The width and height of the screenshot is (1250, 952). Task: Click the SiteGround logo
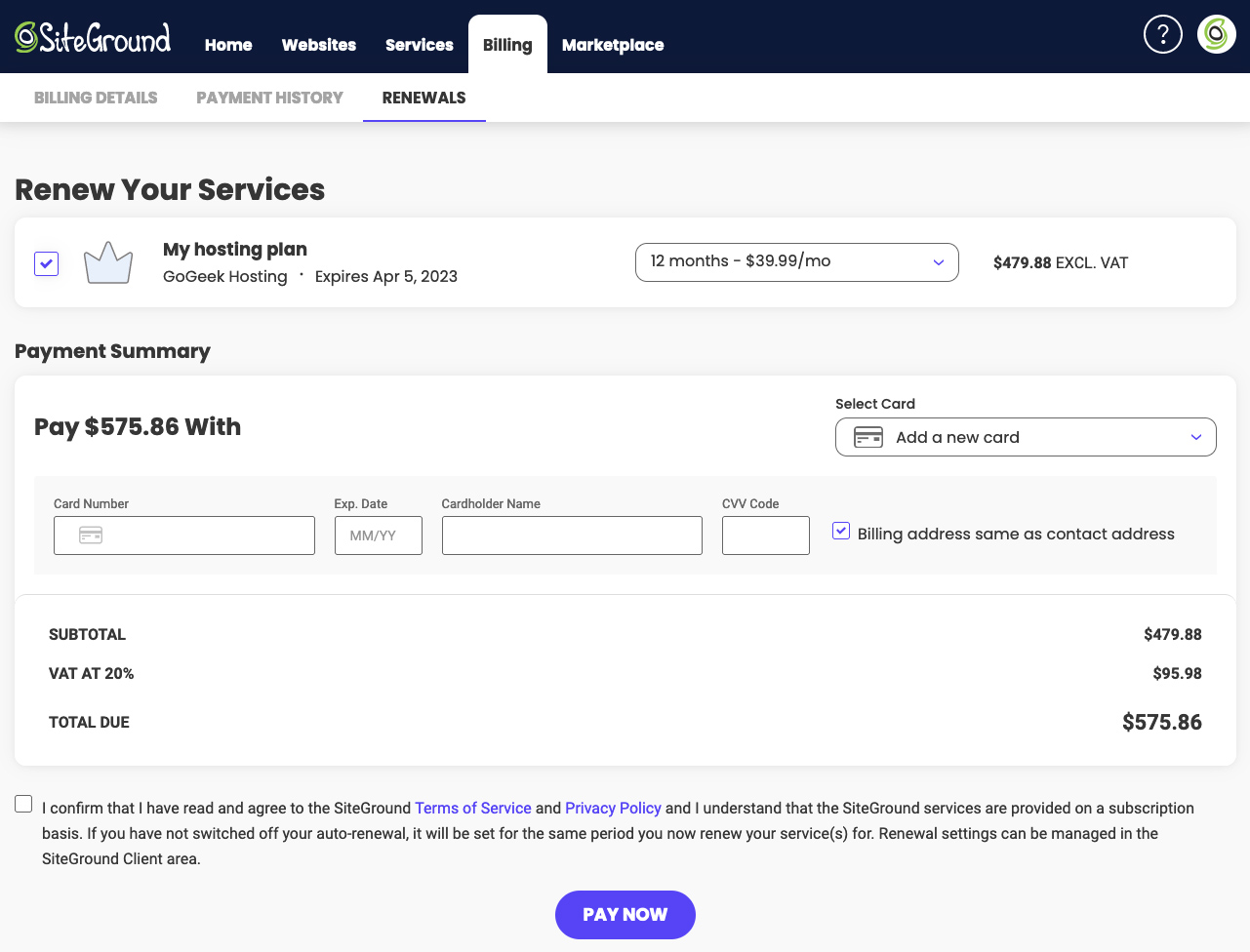pos(93,37)
